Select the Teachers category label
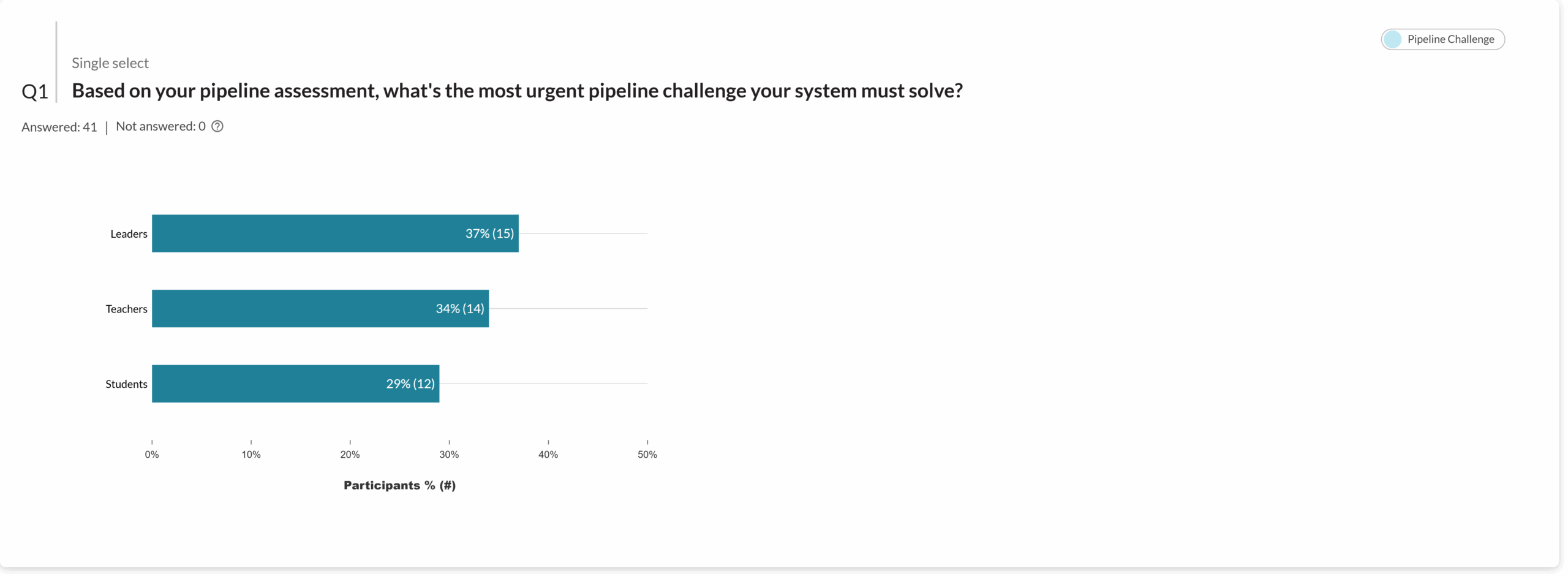Screen dimensions: 1568x576 point(126,309)
